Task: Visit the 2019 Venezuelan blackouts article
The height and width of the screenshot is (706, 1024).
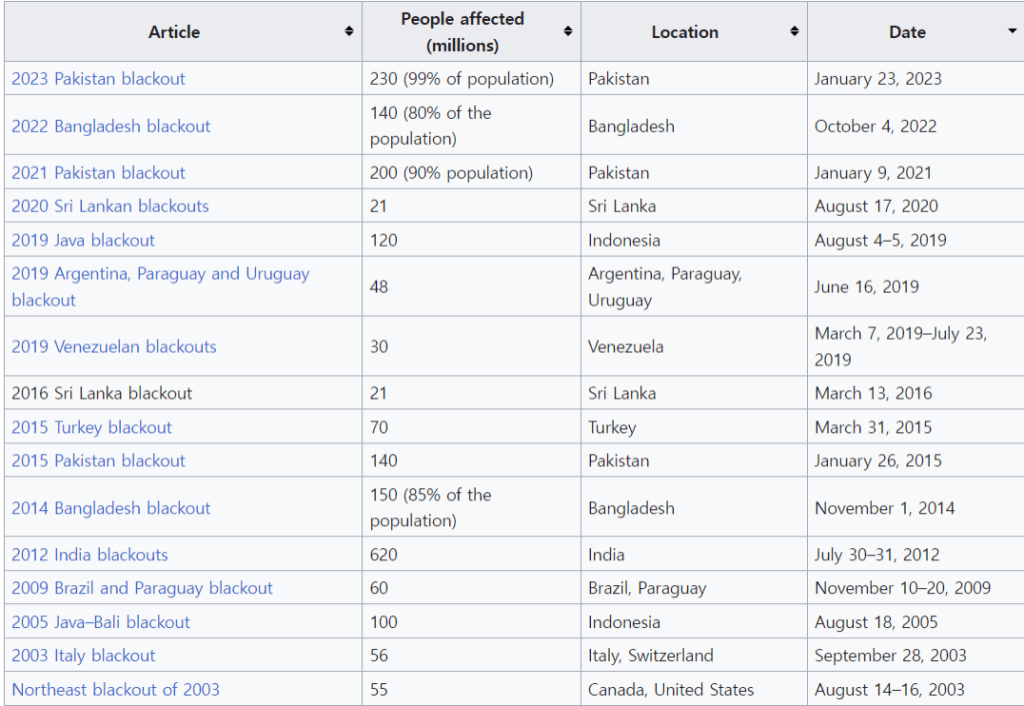Action: click(114, 347)
